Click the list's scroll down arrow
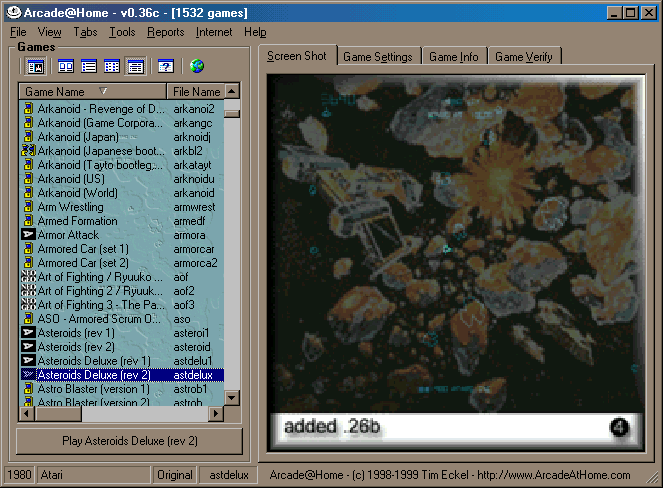 tap(232, 398)
